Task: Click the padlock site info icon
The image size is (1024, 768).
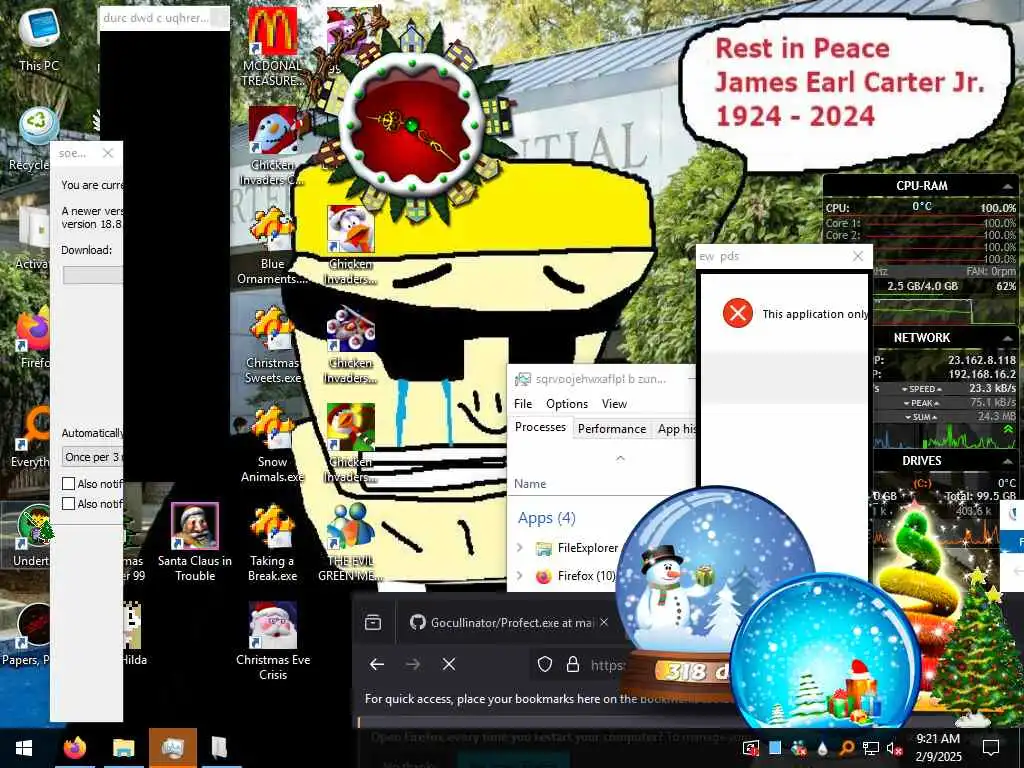Action: click(x=573, y=664)
